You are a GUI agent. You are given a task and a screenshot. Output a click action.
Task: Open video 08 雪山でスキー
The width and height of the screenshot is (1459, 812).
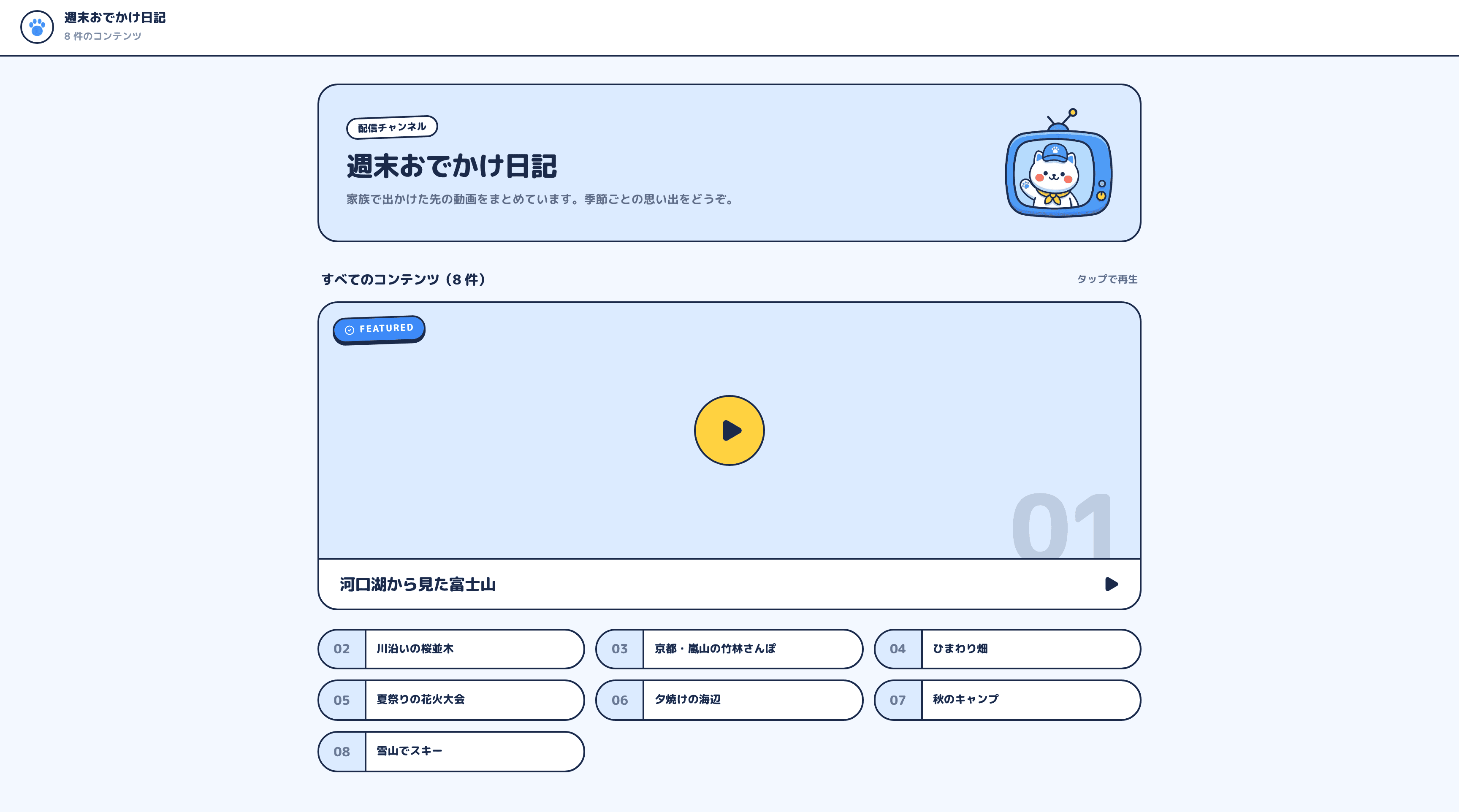coord(451,751)
